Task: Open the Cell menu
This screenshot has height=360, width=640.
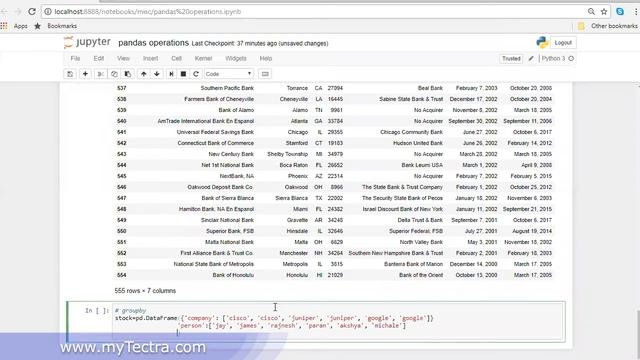Action: coord(176,58)
